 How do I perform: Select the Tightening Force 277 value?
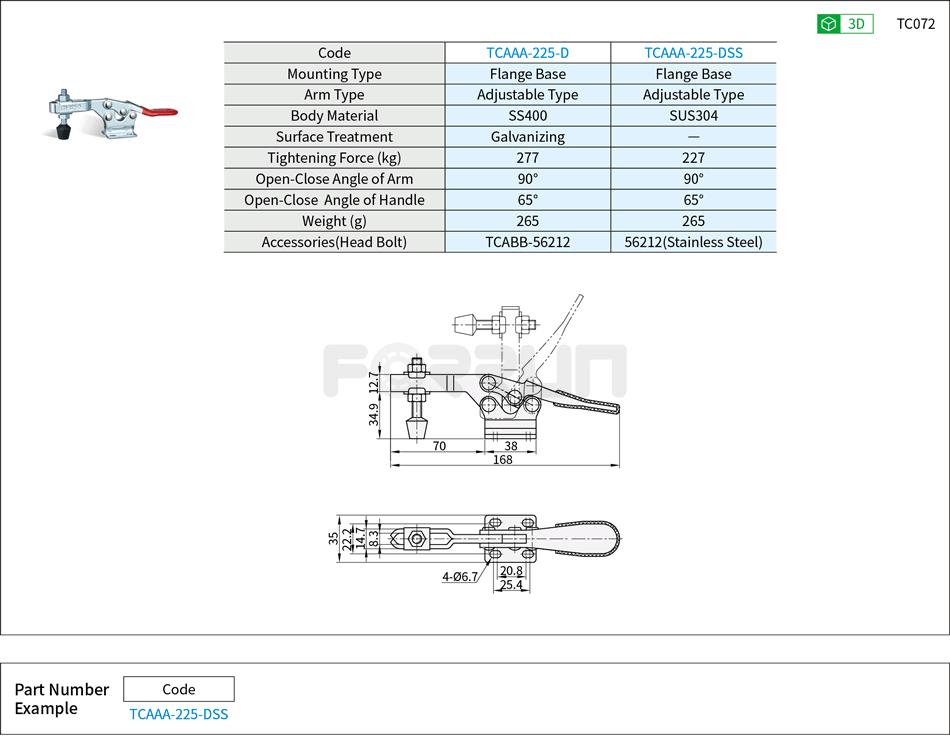point(527,157)
